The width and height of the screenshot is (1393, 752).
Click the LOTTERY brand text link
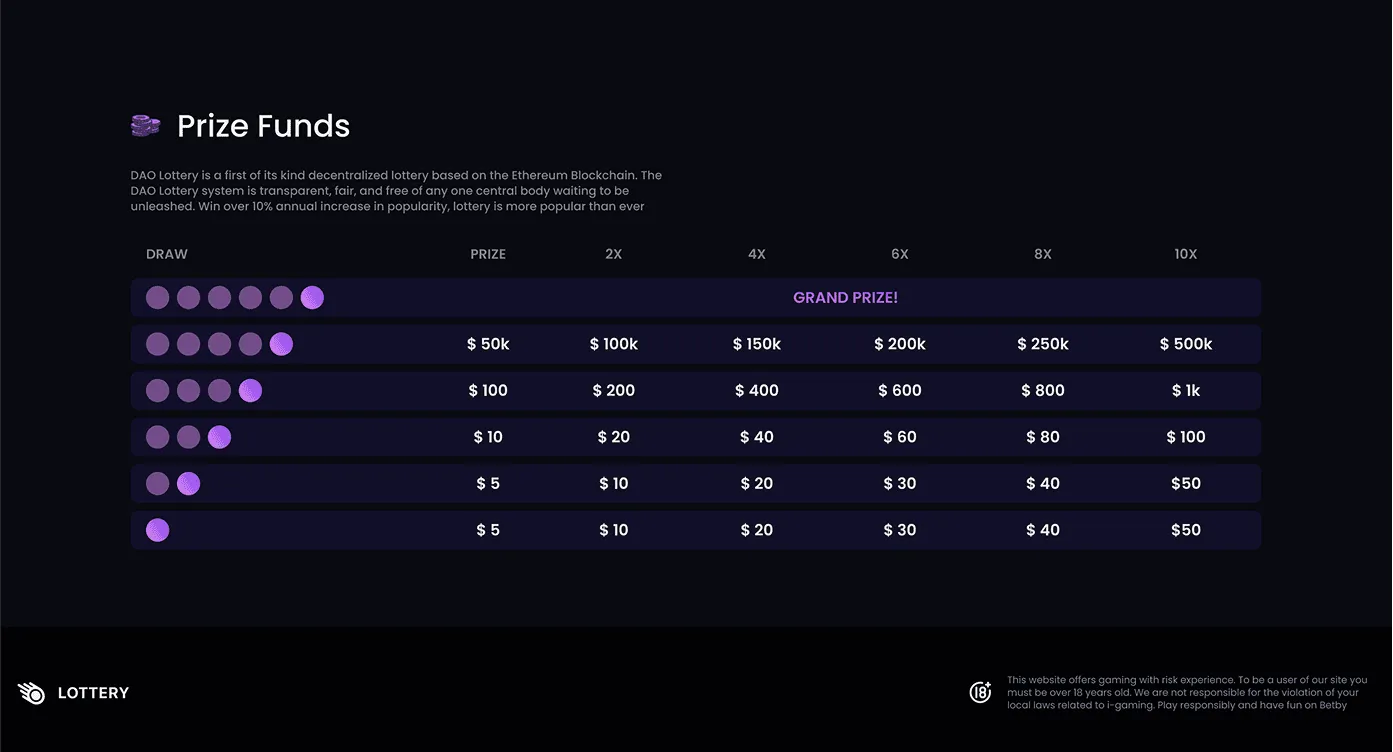93,692
